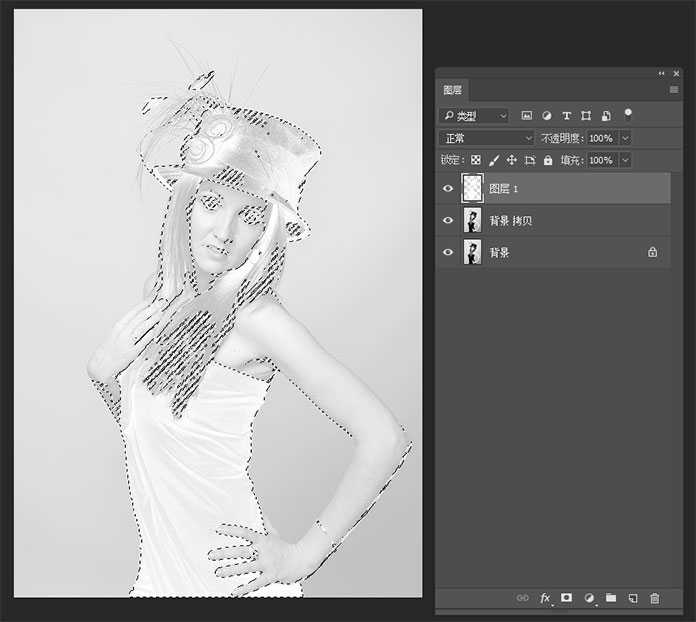Expand the 不透明度 opacity dropdown arrow
Image resolution: width=696 pixels, height=622 pixels.
click(626, 138)
